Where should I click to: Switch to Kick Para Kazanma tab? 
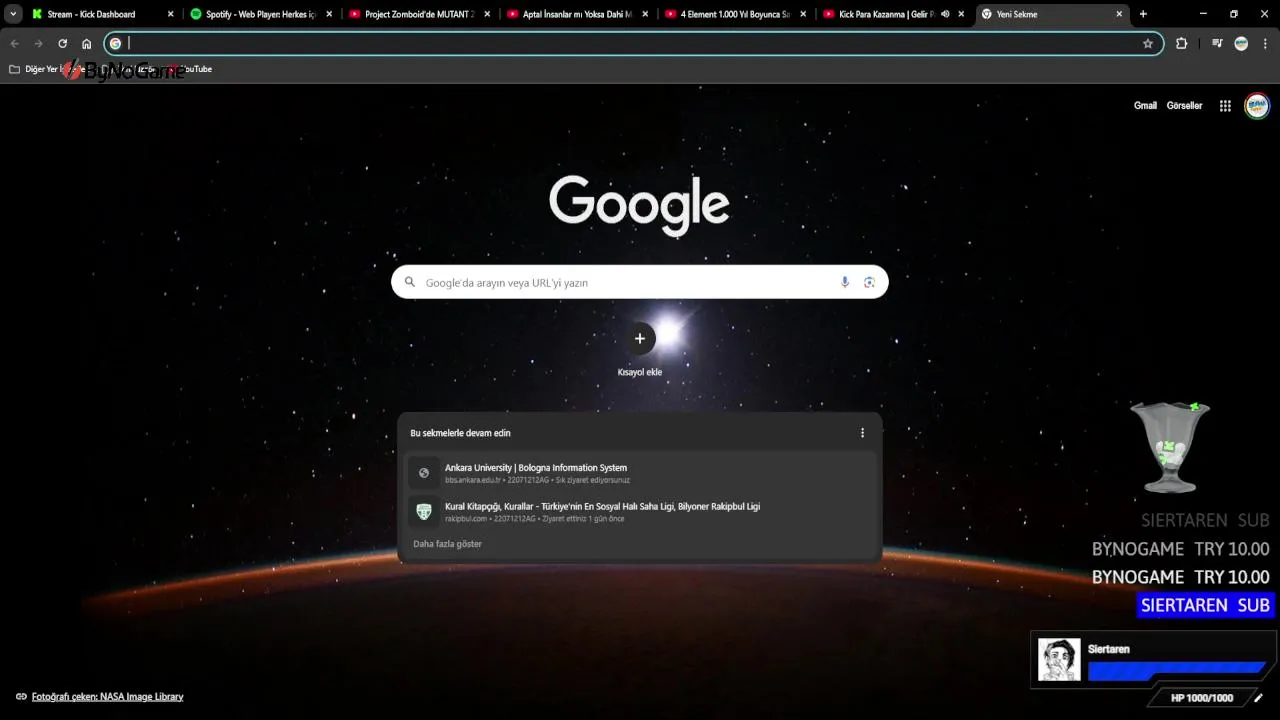[893, 14]
